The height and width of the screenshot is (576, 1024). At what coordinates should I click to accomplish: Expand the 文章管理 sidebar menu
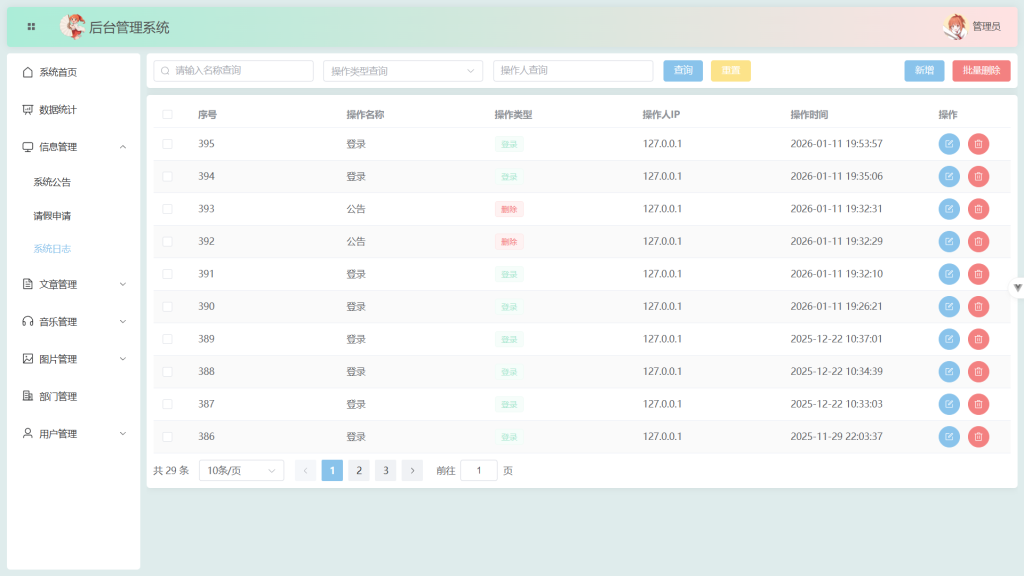click(75, 285)
